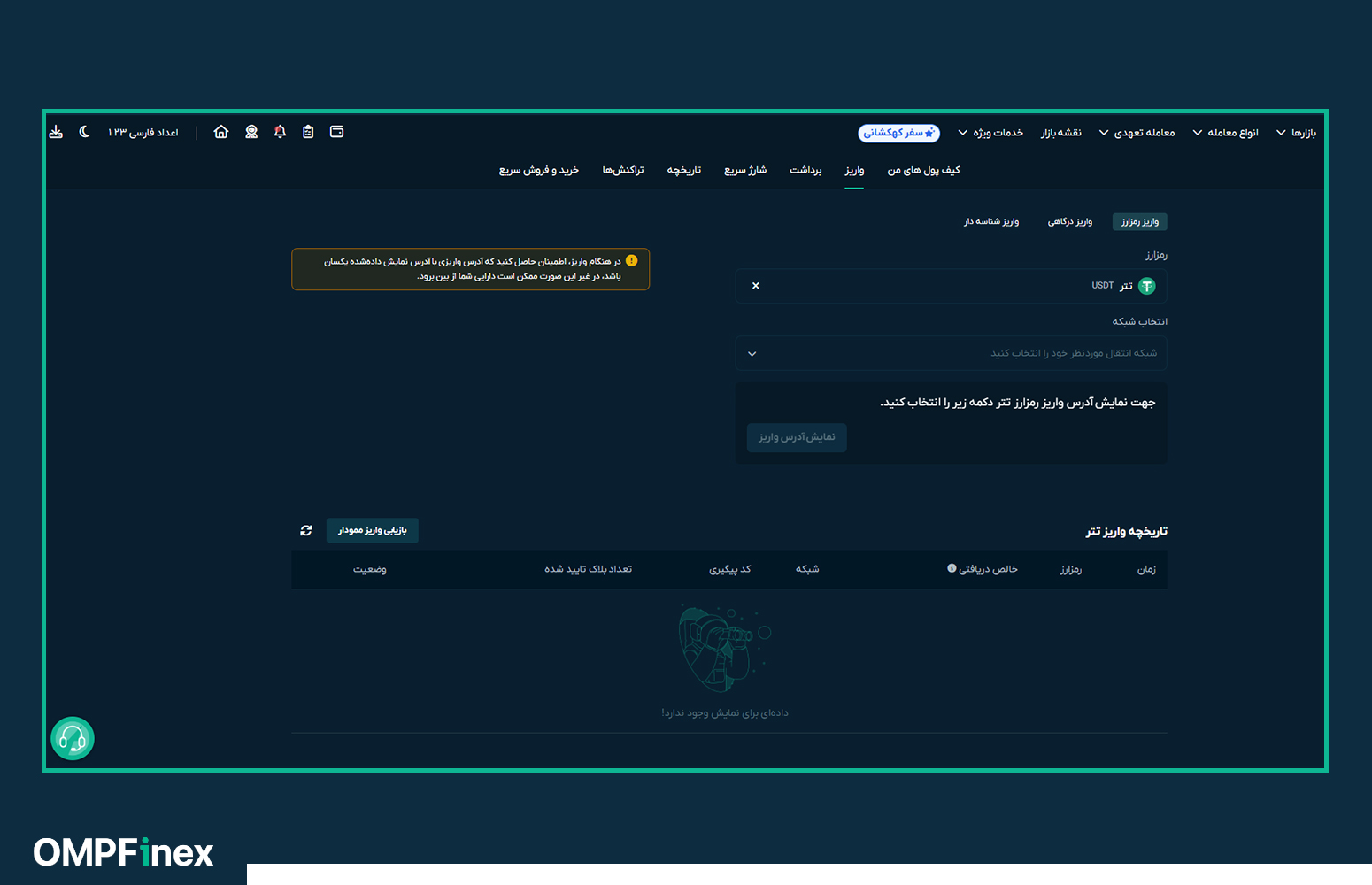The width and height of the screenshot is (1372, 885).
Task: Switch to برداشت withdrawal tab
Action: pos(805,170)
